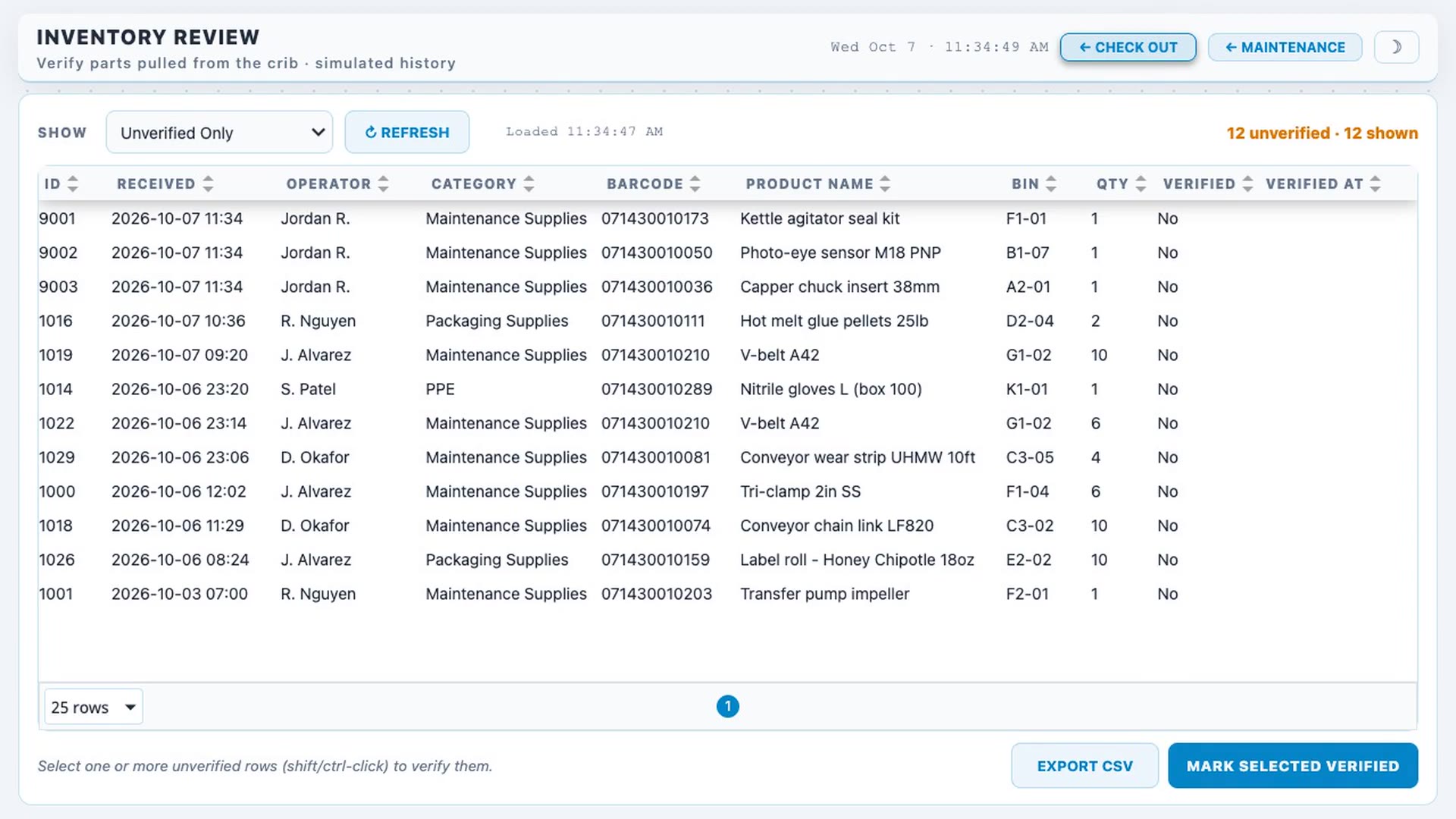The height and width of the screenshot is (819, 1456).
Task: Sort by Product Name sort icon
Action: 884,184
